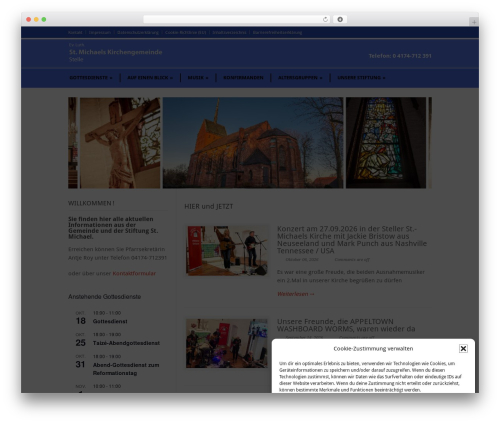Click the HIER und JETZT section heading
500x423 pixels.
209,206
